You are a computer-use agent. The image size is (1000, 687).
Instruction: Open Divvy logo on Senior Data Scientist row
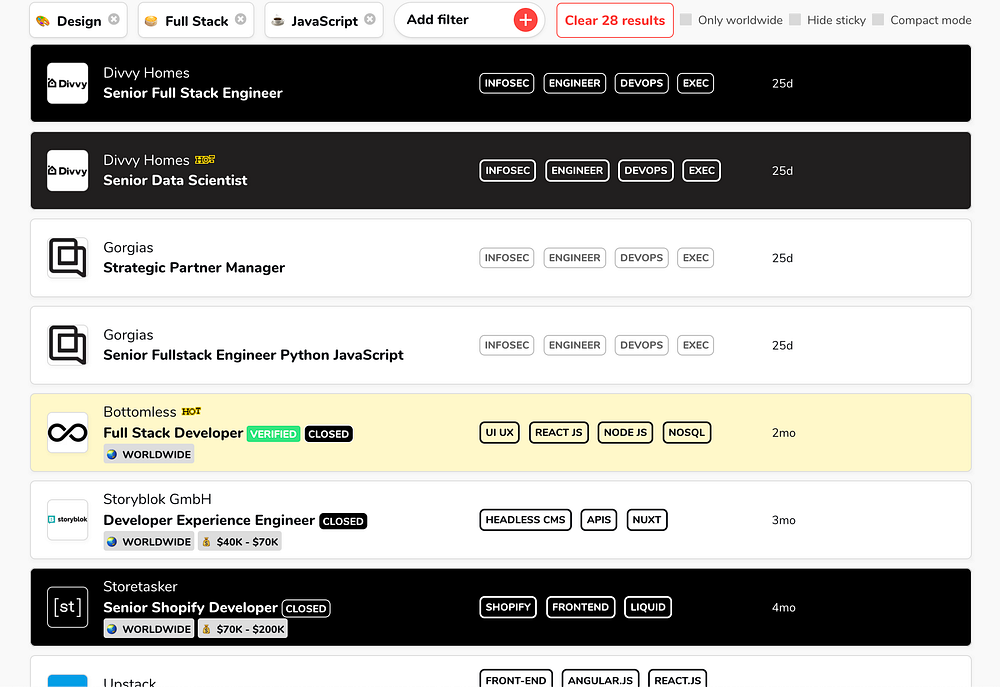click(68, 170)
